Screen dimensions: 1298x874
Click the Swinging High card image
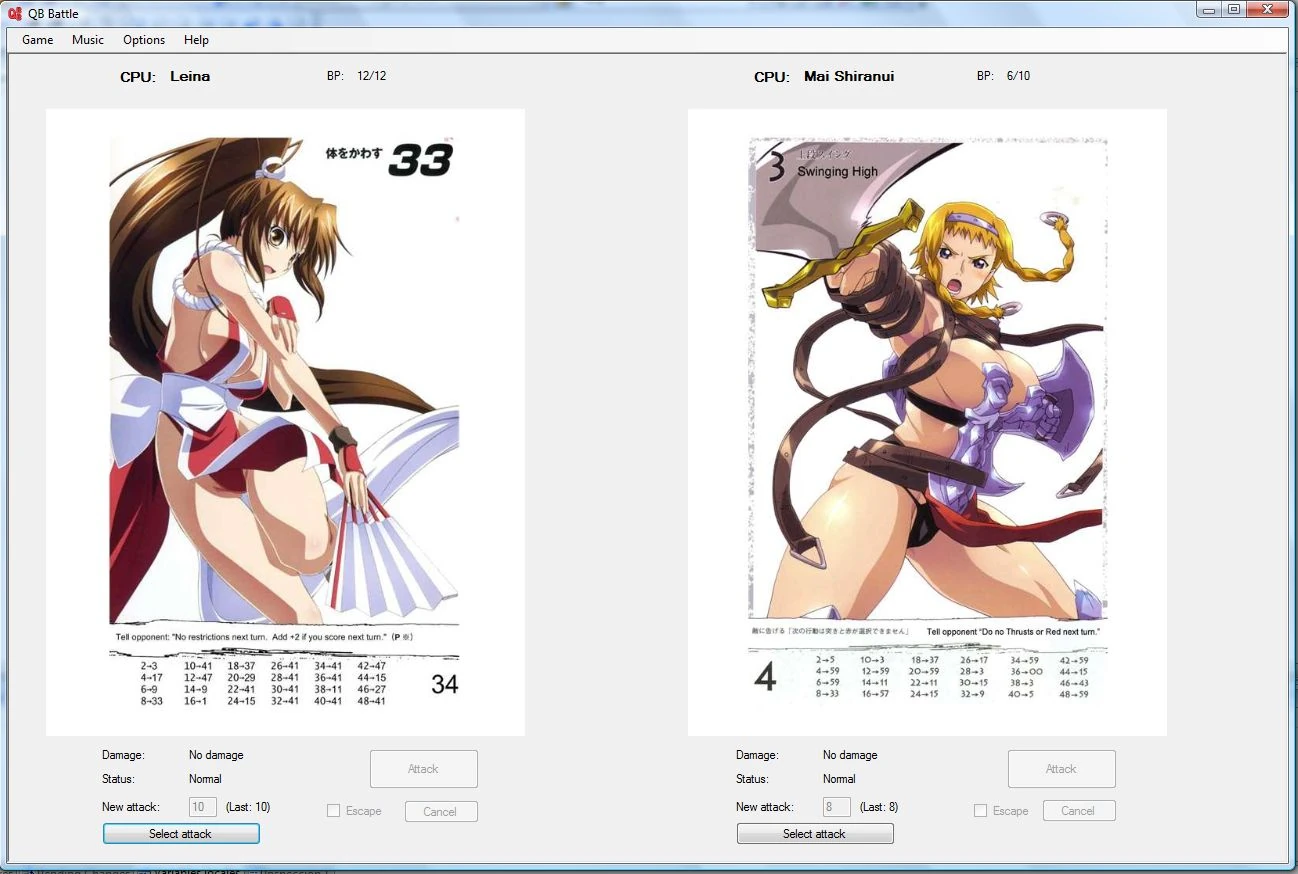click(x=927, y=423)
